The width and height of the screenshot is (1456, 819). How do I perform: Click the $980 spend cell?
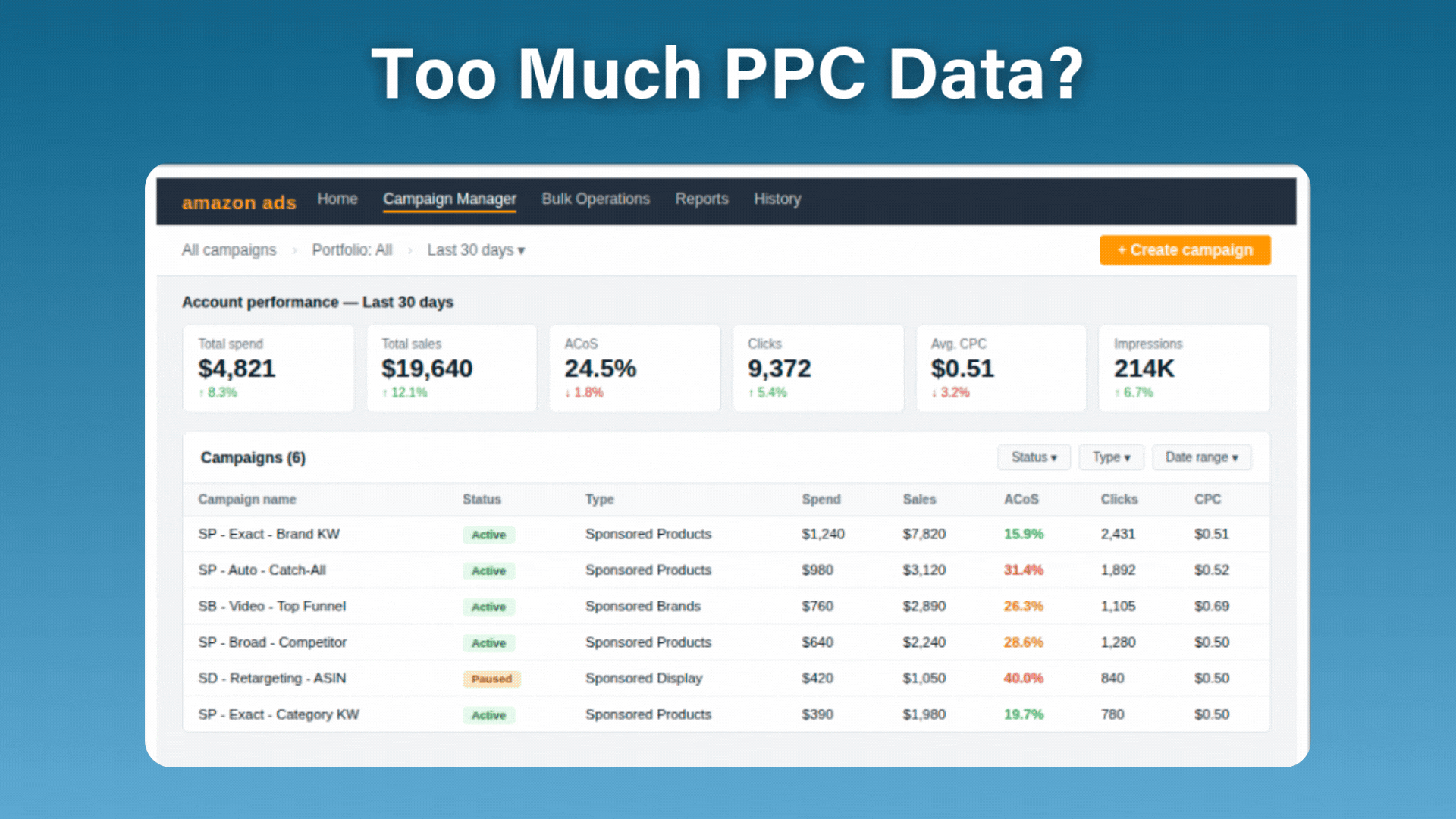pyautogui.click(x=817, y=570)
